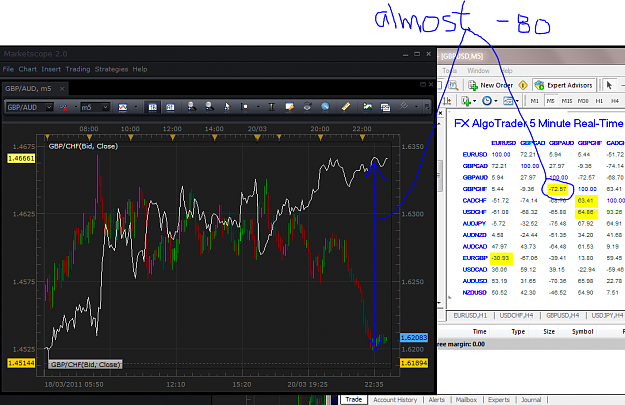Select the arrow cursor tool in MetaTrader toolbar
Image resolution: width=625 pixels, height=405 pixels.
coord(609,85)
